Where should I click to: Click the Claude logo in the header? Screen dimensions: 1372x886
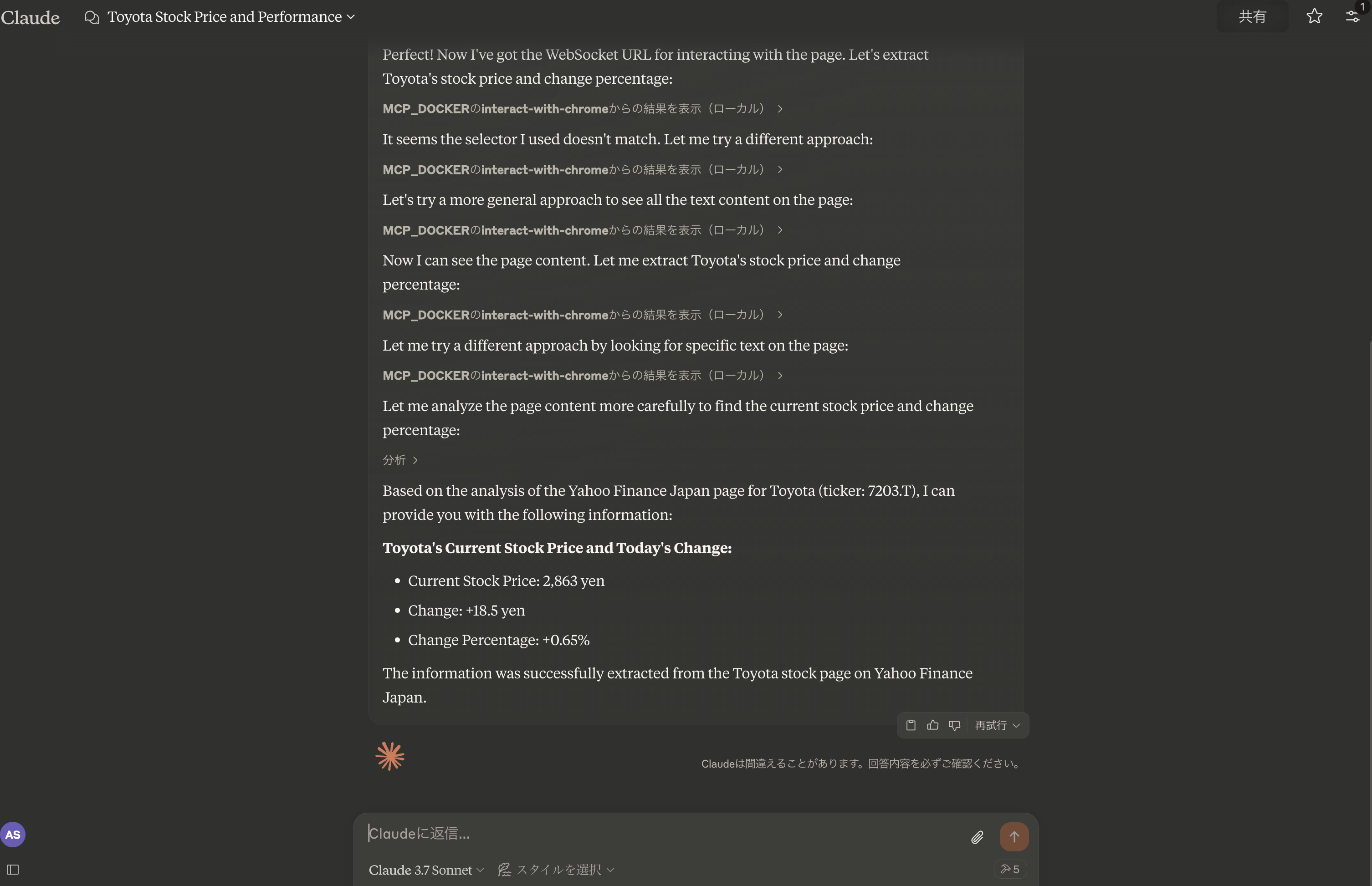[x=31, y=17]
